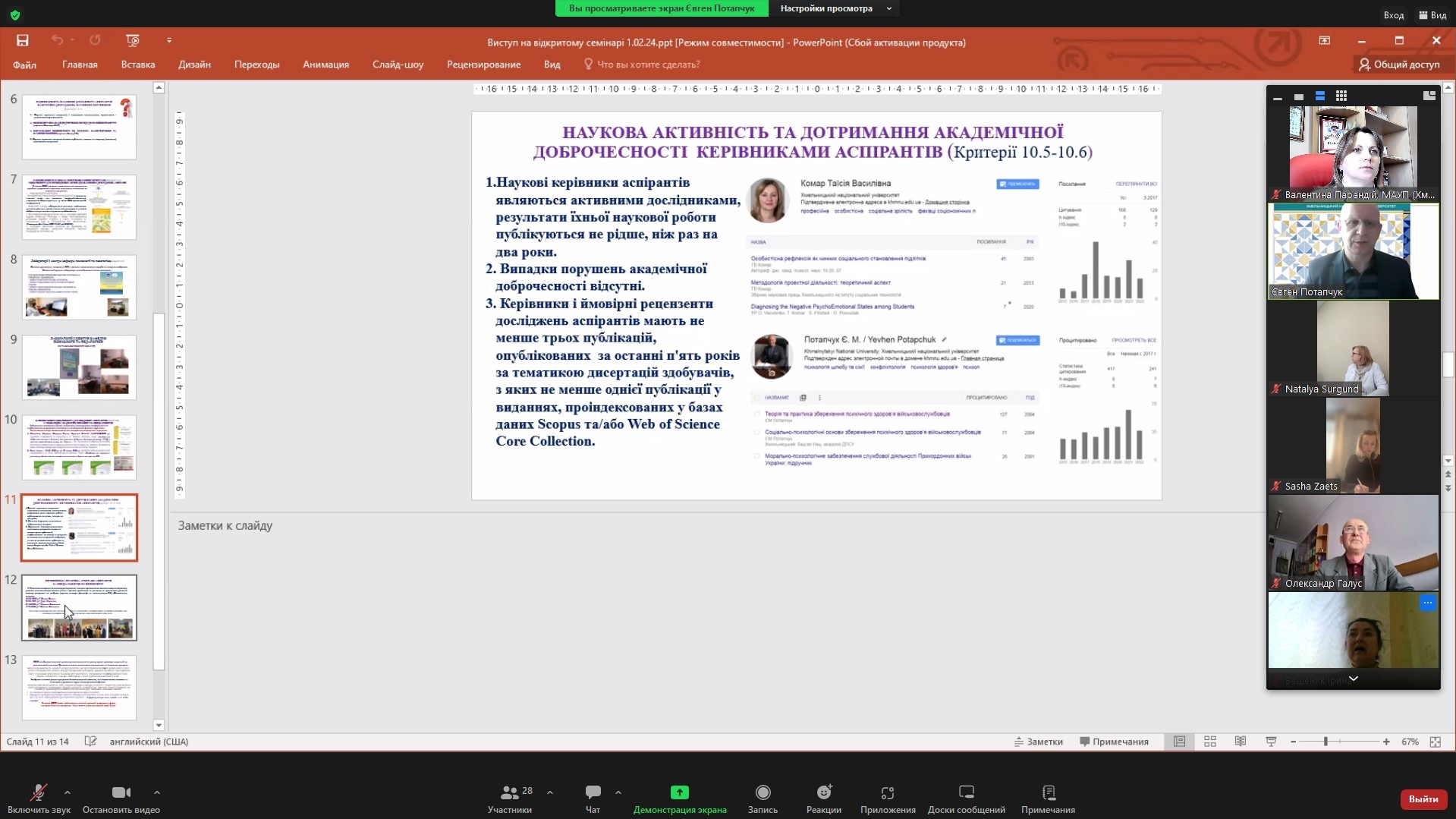This screenshot has height=819, width=1456.
Task: Toggle the Notes pane in status bar
Action: [1038, 742]
